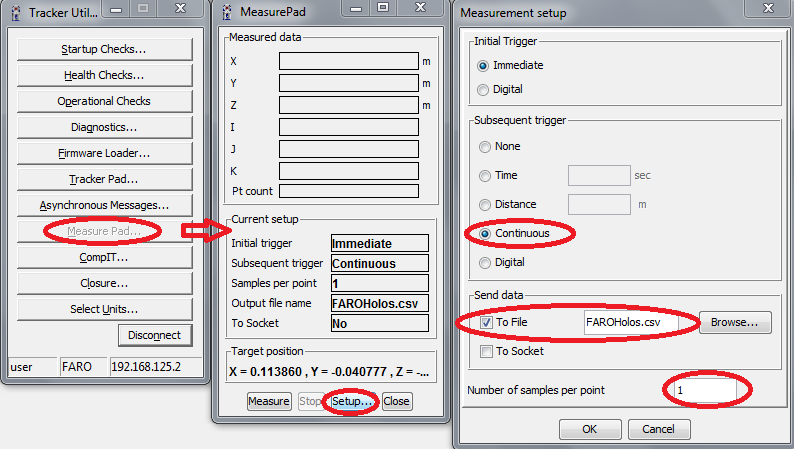
Task: Select the Immediate initial trigger option
Action: pos(485,65)
